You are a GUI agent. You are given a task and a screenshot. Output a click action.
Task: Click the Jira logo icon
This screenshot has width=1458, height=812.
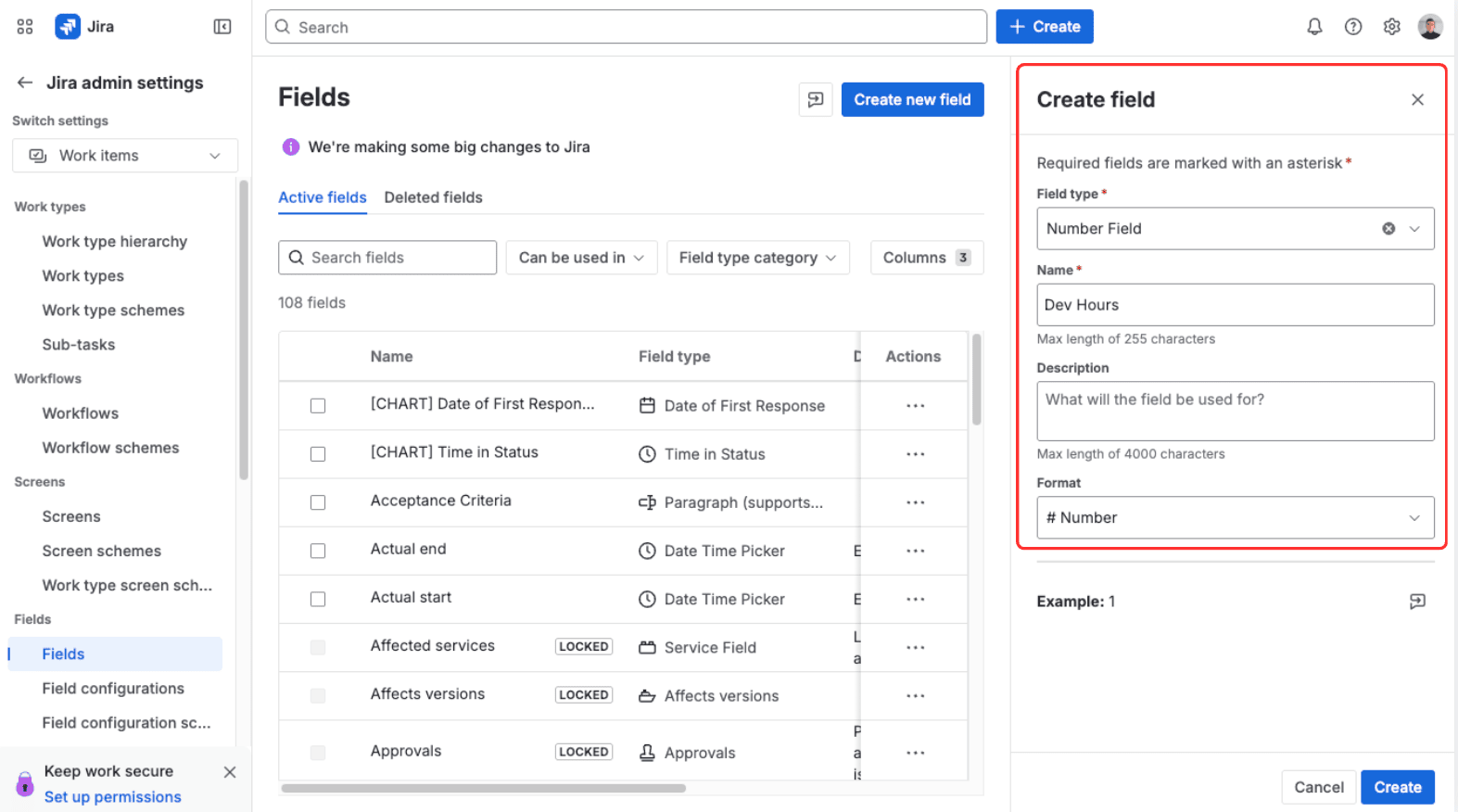click(x=68, y=27)
